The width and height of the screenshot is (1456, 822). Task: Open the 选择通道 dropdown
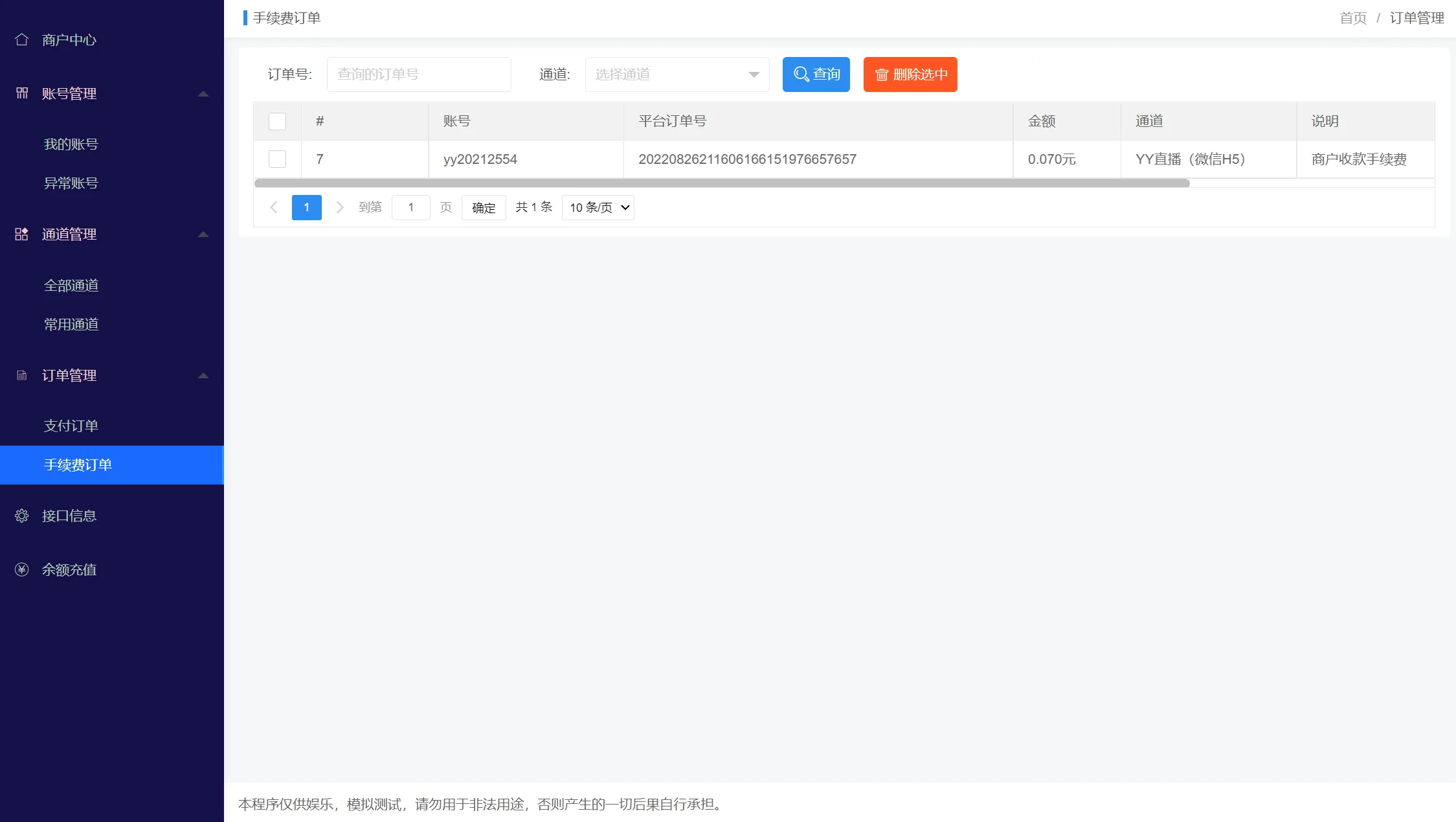pos(677,74)
